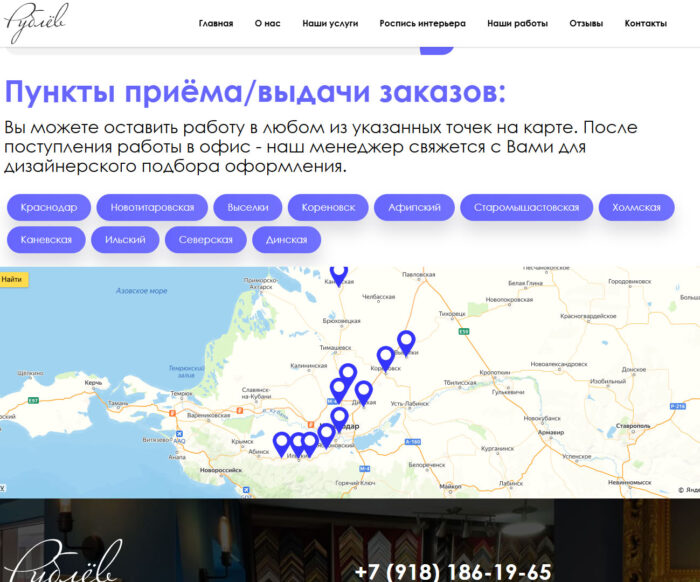Viewport: 700px width, 582px height.
Task: Click the map pin at Kanevskaya
Action: coord(339,271)
